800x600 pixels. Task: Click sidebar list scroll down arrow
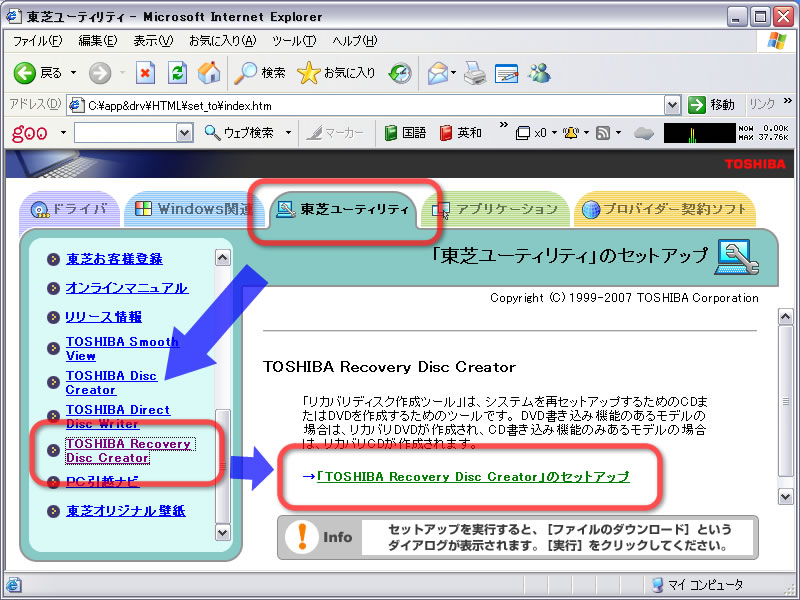click(222, 533)
